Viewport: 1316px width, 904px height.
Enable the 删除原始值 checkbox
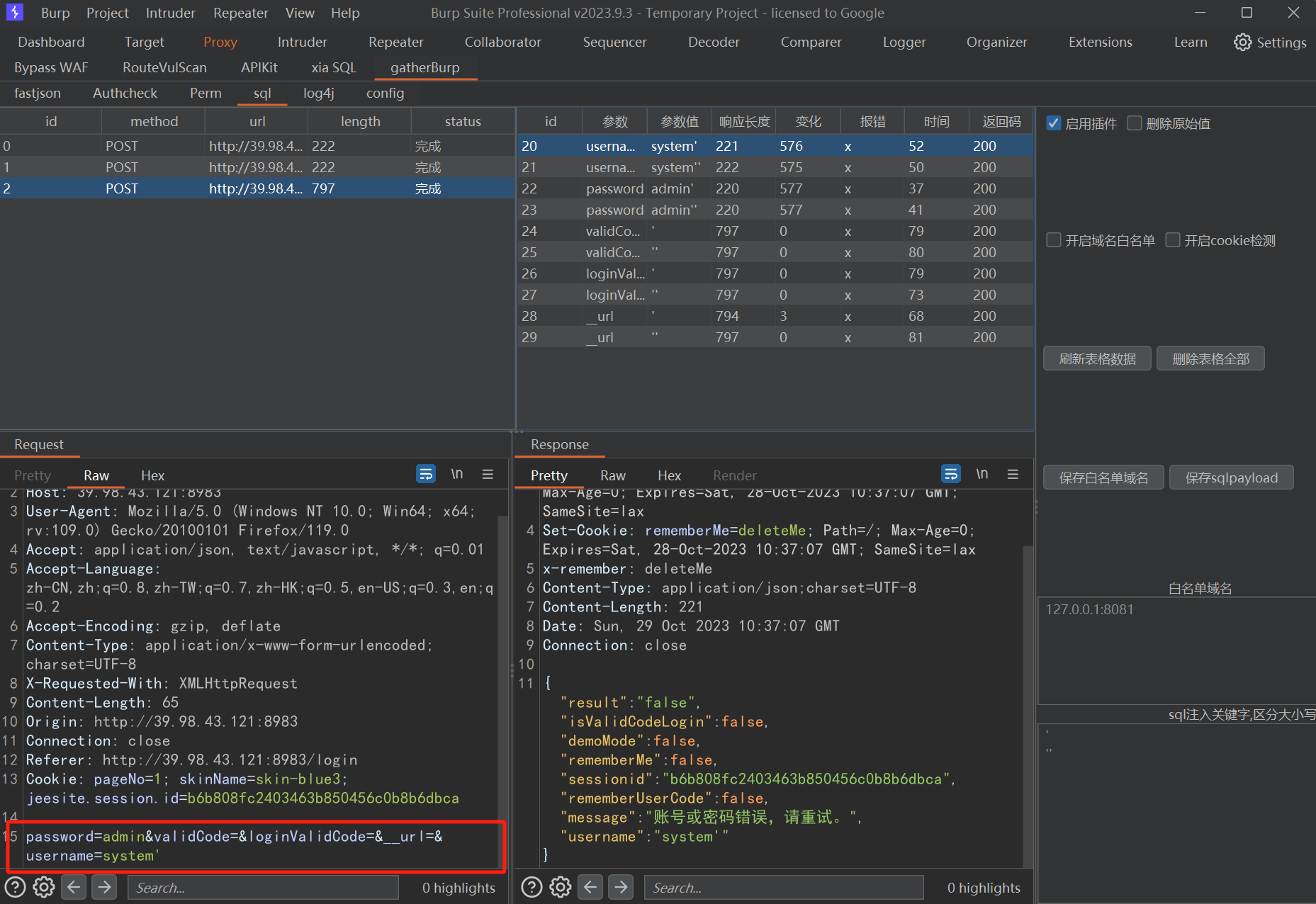click(1135, 123)
